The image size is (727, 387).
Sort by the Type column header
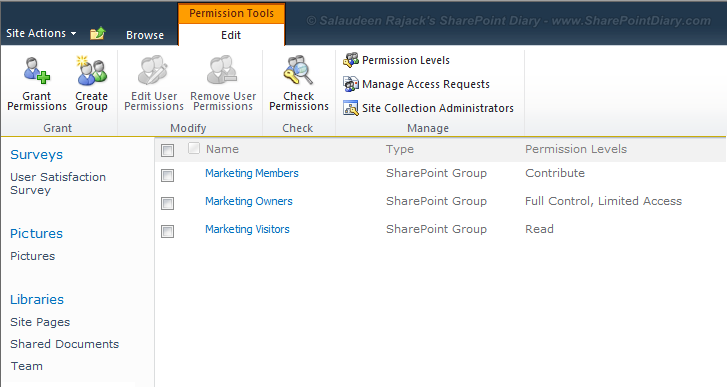(400, 149)
